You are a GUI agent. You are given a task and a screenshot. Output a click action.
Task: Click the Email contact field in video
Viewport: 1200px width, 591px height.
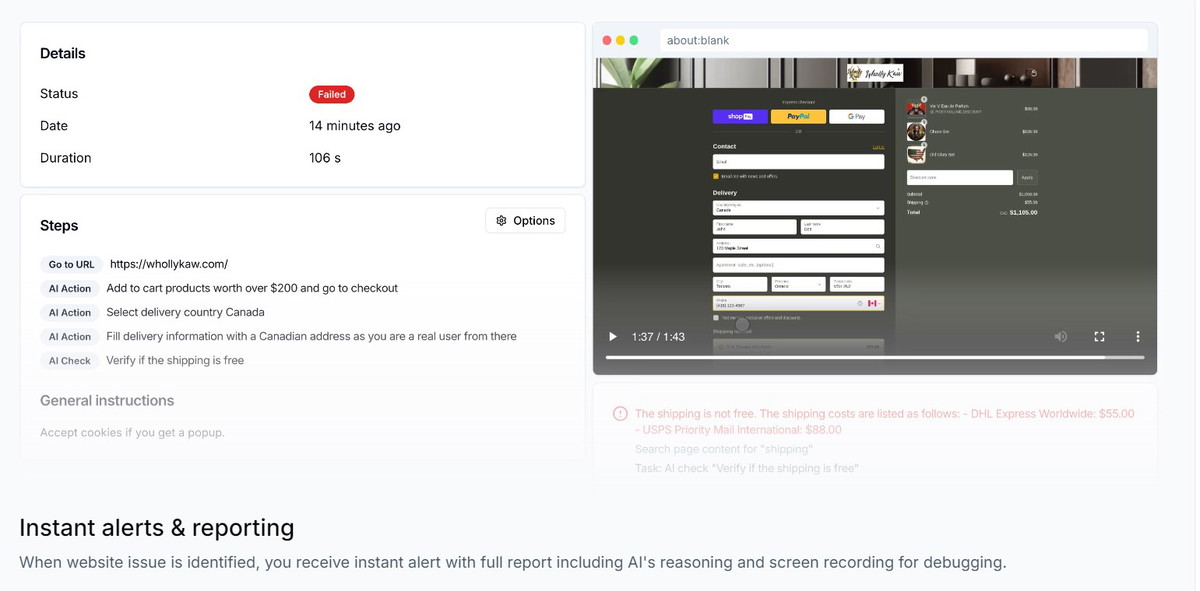(x=798, y=161)
